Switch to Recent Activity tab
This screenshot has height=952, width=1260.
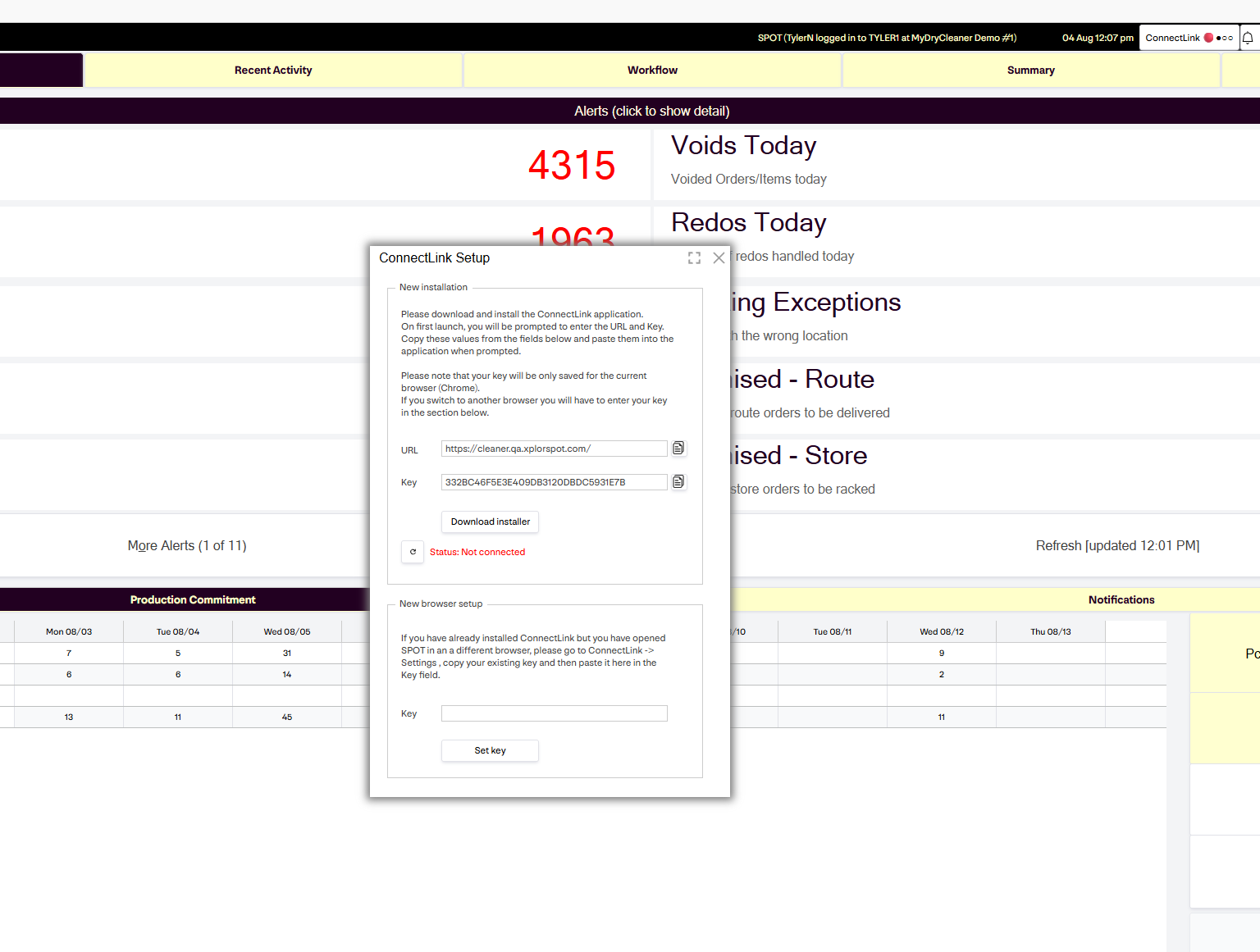pos(273,71)
